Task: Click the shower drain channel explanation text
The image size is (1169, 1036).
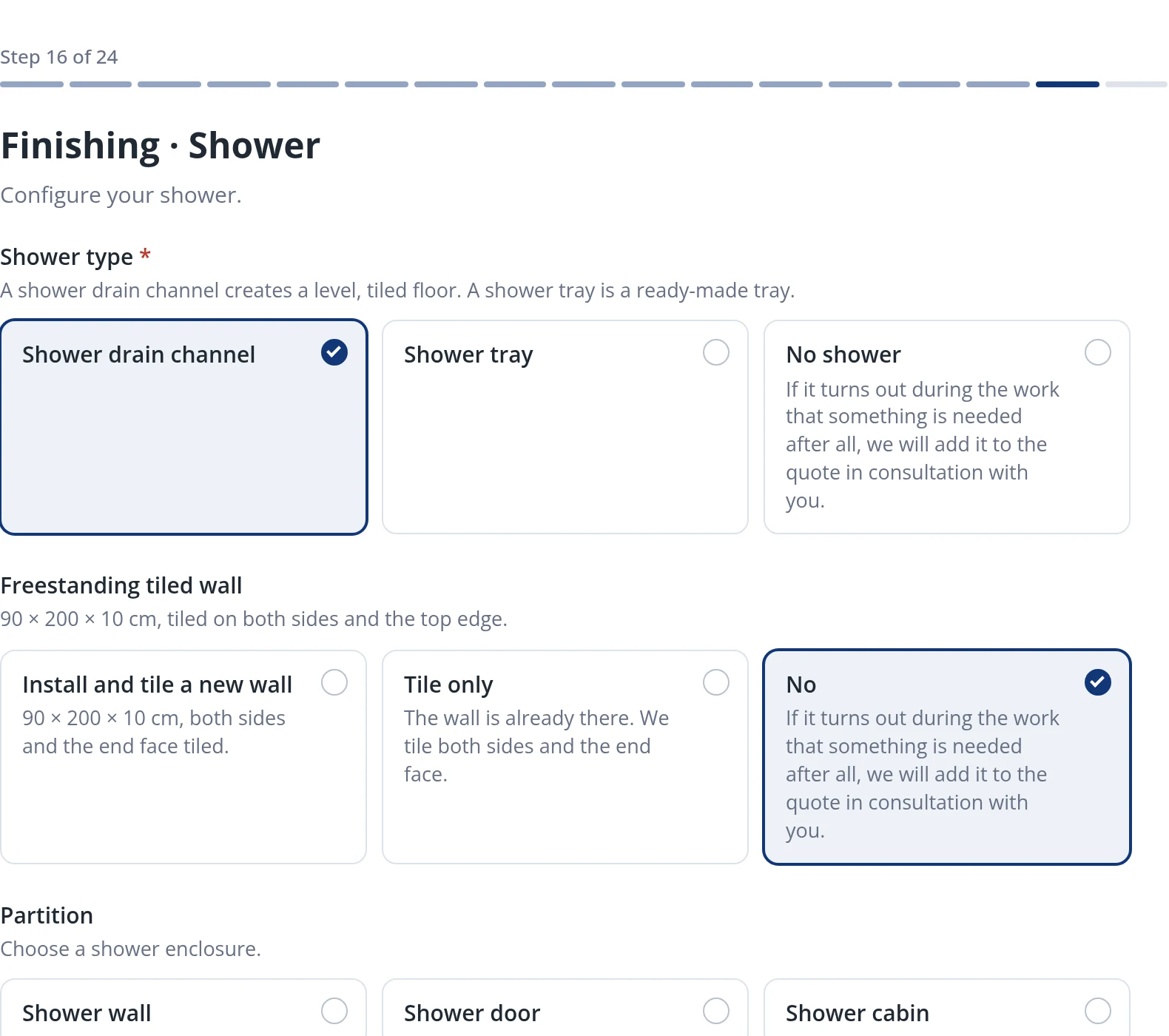Action: tap(398, 291)
